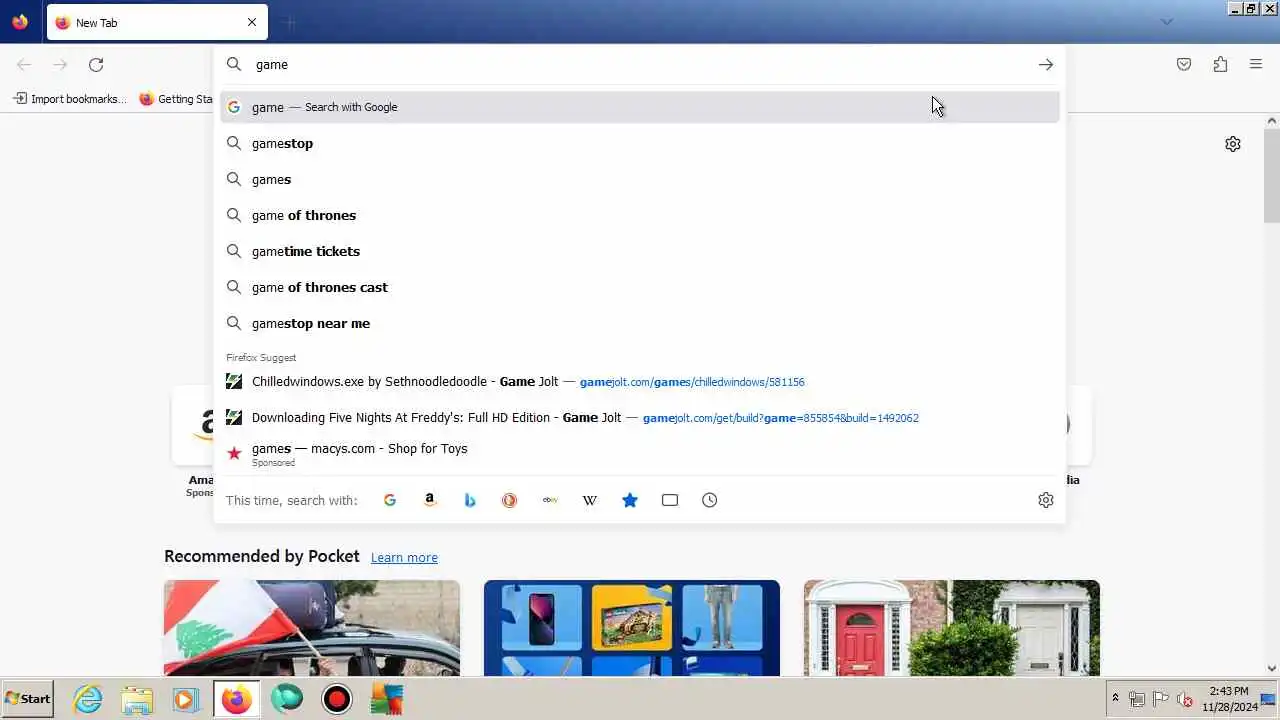1280x720 pixels.
Task: Click Import bookmarks toolbar button
Action: pyautogui.click(x=71, y=99)
